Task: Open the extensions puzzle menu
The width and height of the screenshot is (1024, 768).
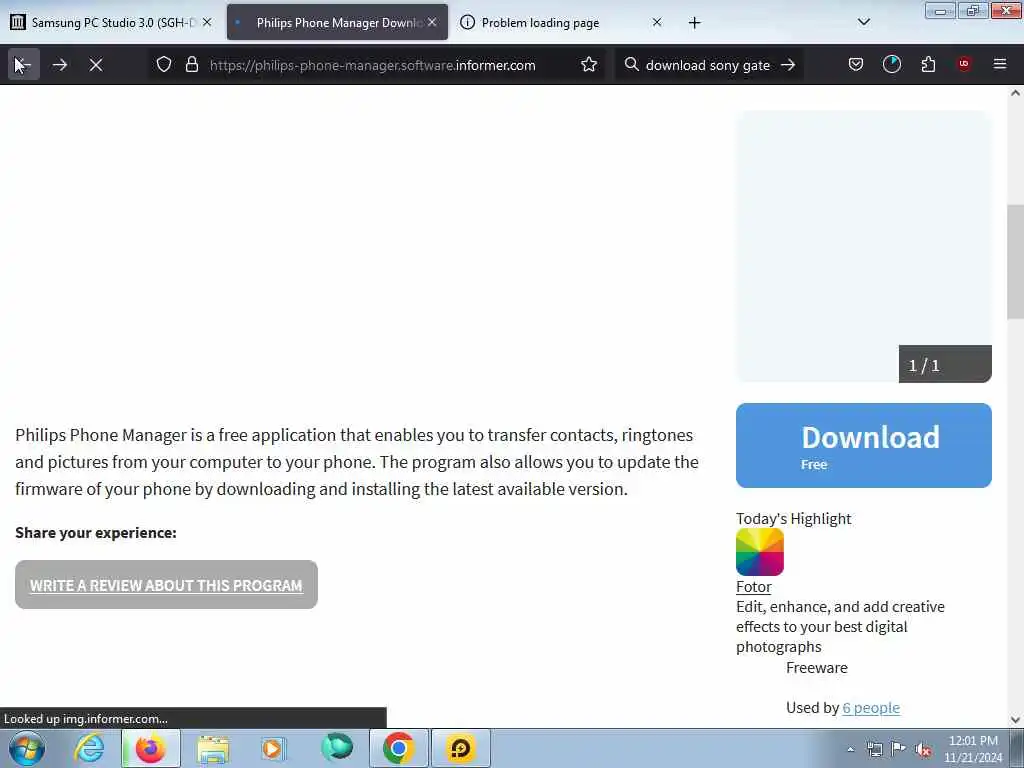Action: [928, 65]
